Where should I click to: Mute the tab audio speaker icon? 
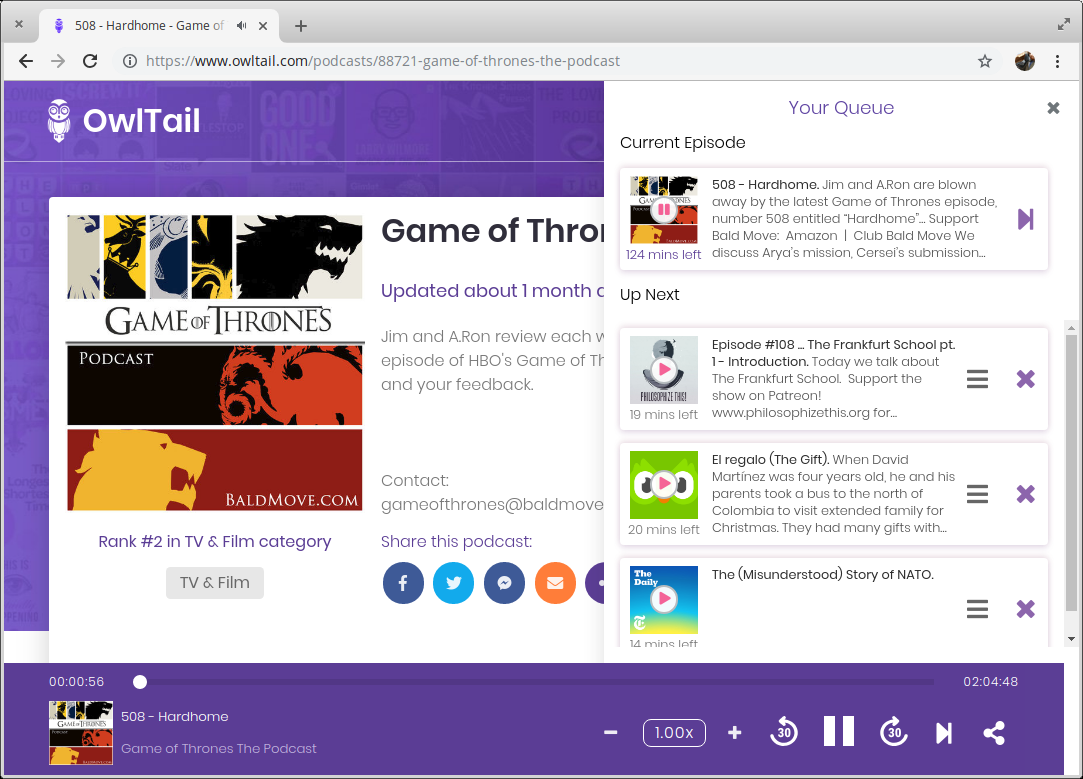click(x=241, y=26)
